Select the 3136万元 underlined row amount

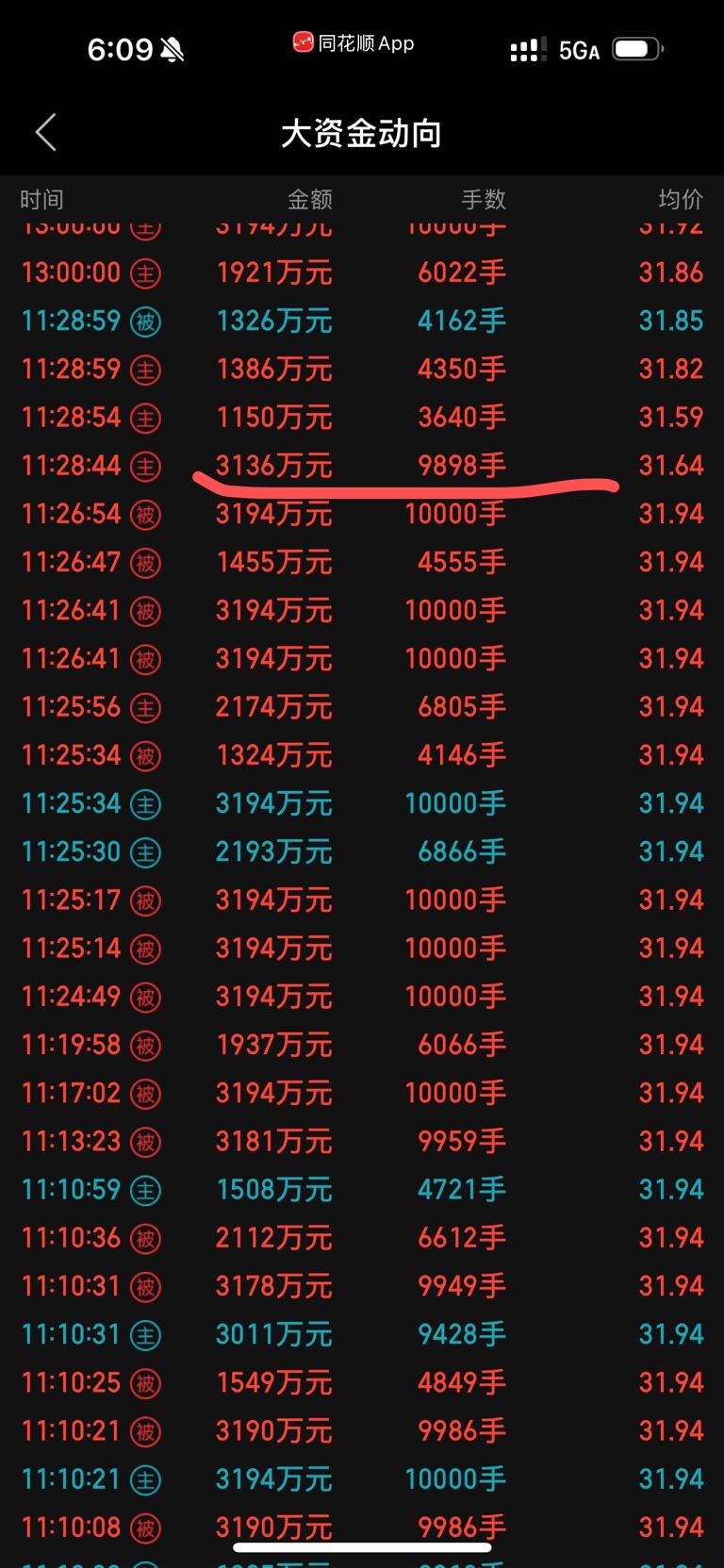click(274, 466)
